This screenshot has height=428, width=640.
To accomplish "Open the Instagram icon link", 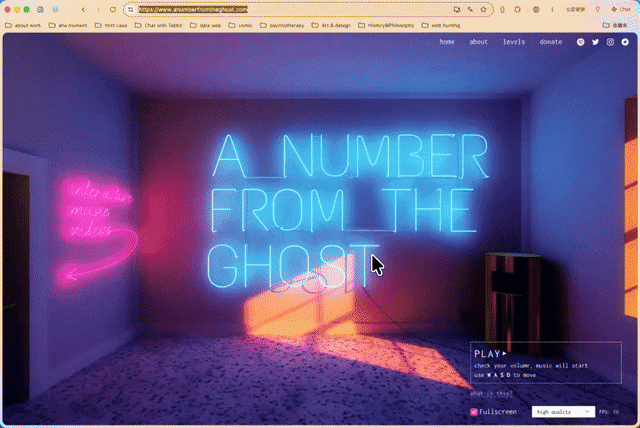I will pyautogui.click(x=610, y=42).
